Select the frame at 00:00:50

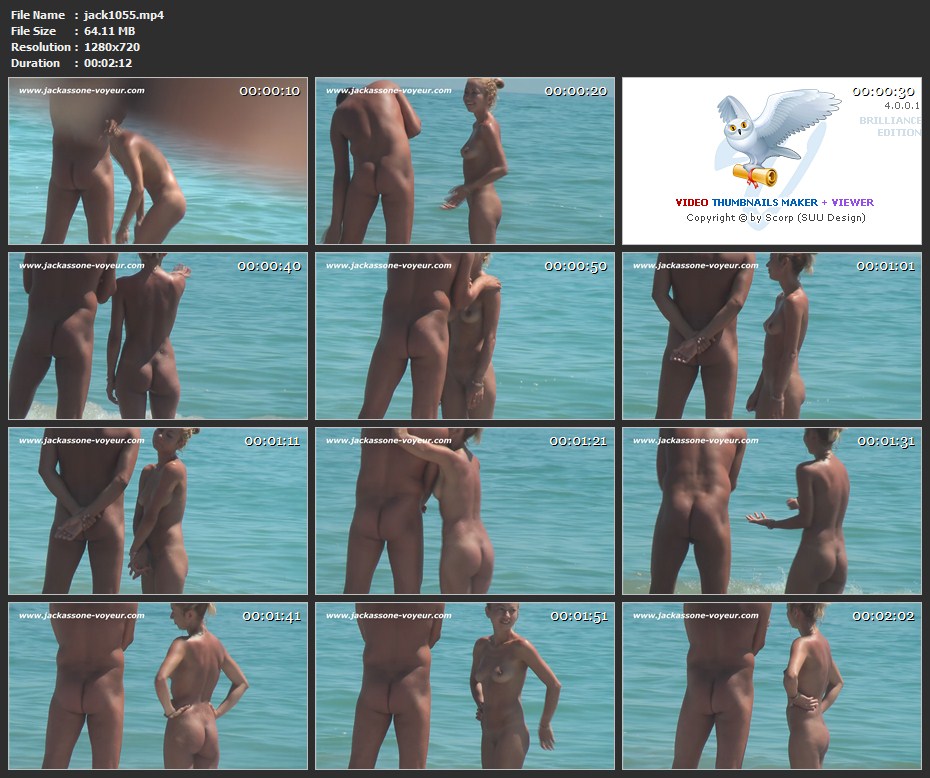tap(465, 336)
